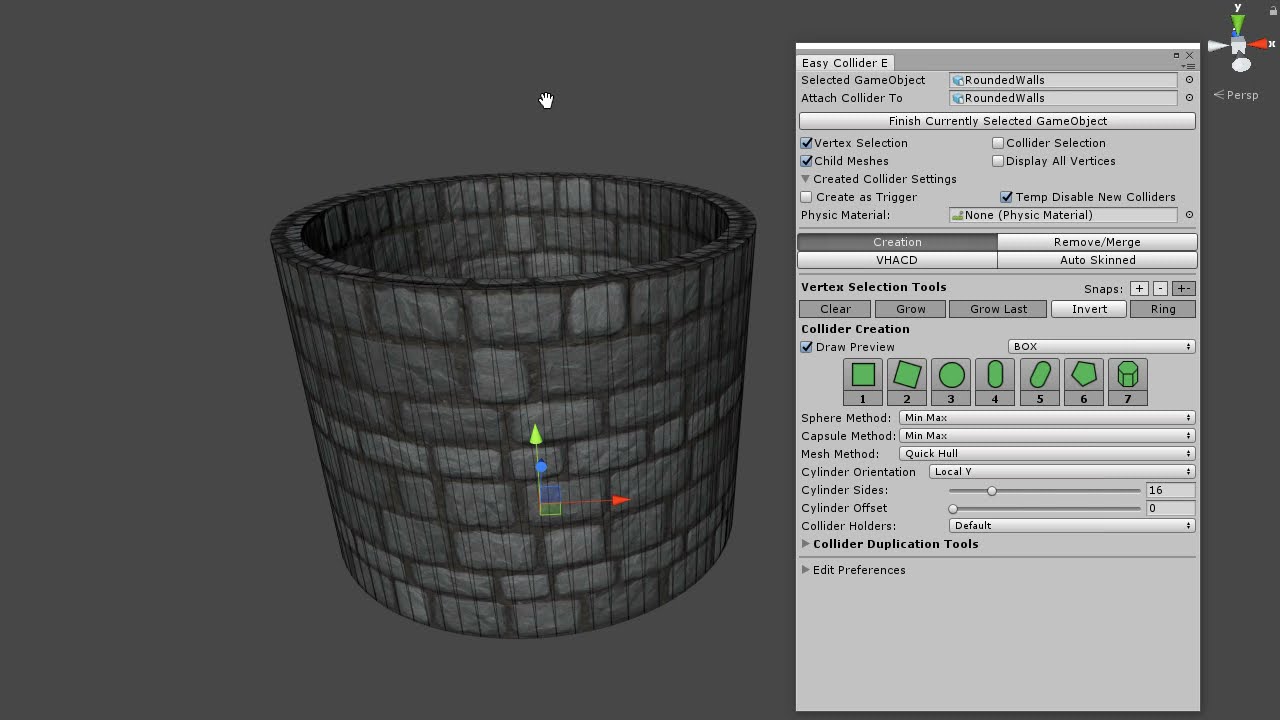The image size is (1280, 720).
Task: Click green Y arrow of move handle
Action: tap(536, 434)
